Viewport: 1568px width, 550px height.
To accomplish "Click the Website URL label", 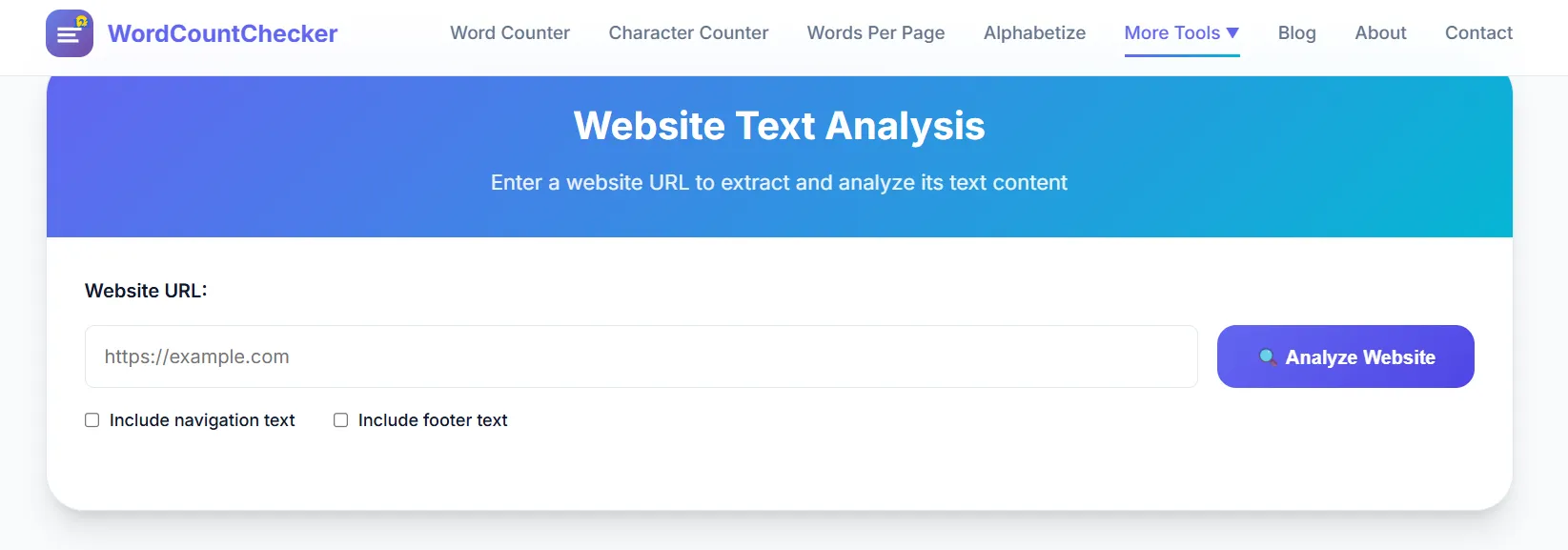I will click(146, 291).
